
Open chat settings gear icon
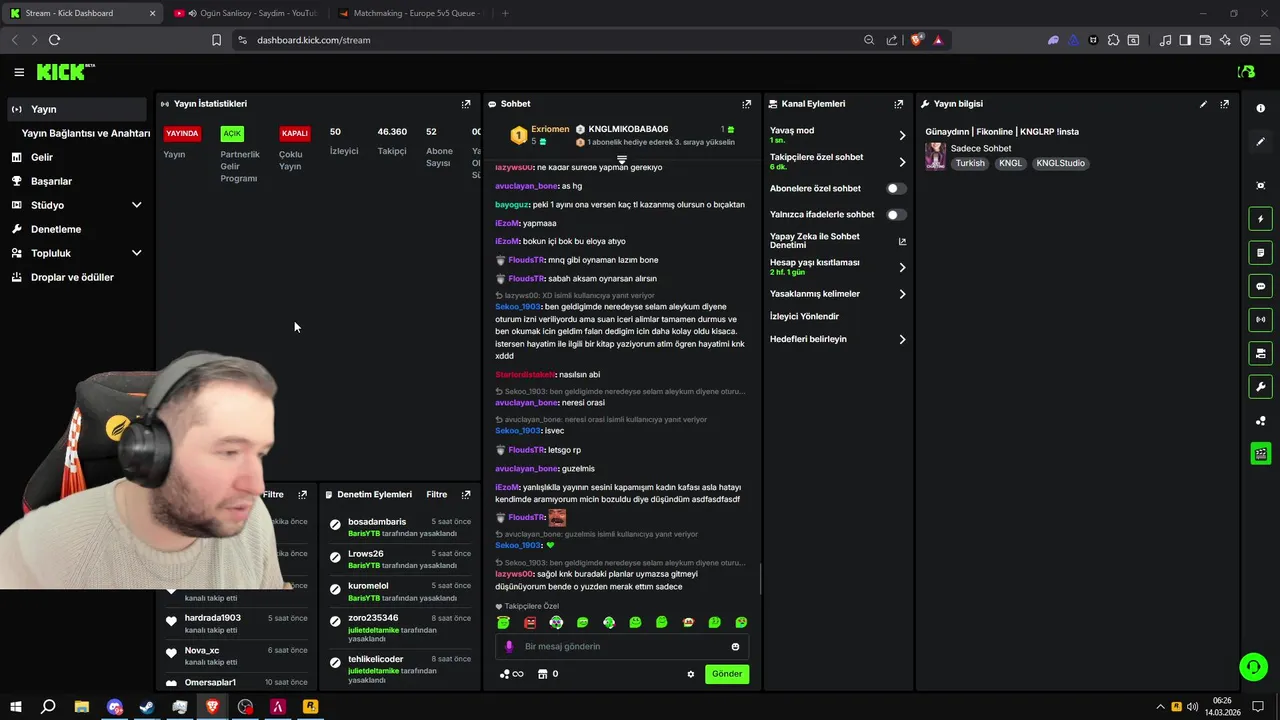pos(690,674)
